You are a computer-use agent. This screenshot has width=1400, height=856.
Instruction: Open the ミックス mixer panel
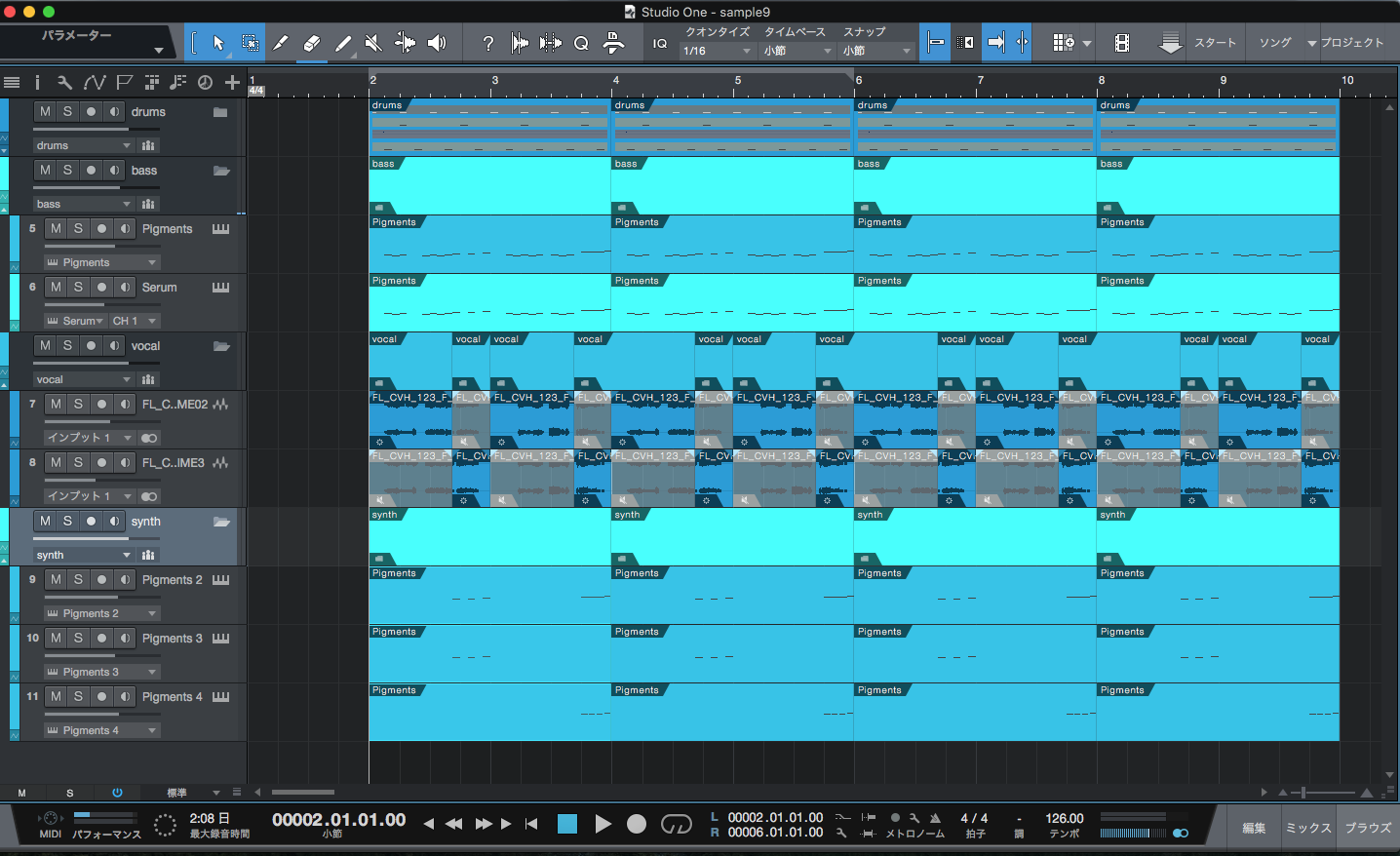(x=1308, y=828)
